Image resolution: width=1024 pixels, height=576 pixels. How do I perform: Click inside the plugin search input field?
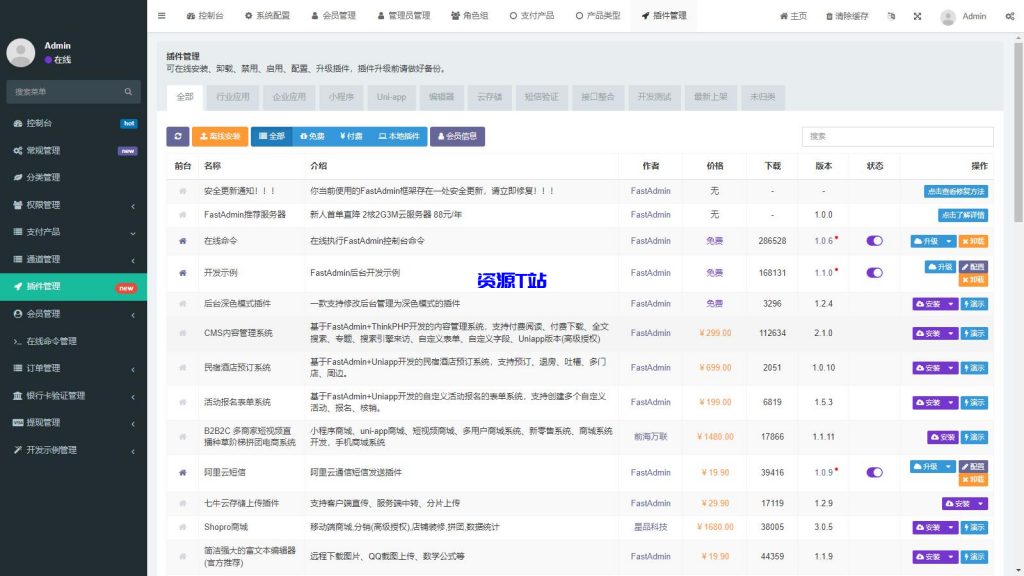[897, 136]
